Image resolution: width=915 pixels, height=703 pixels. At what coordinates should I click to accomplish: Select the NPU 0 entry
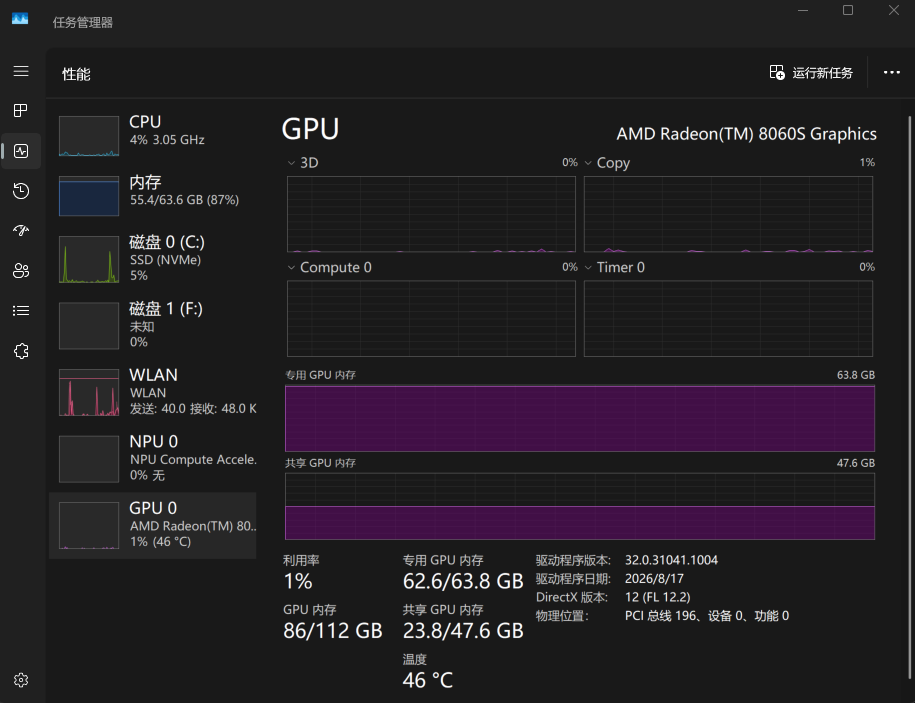153,458
